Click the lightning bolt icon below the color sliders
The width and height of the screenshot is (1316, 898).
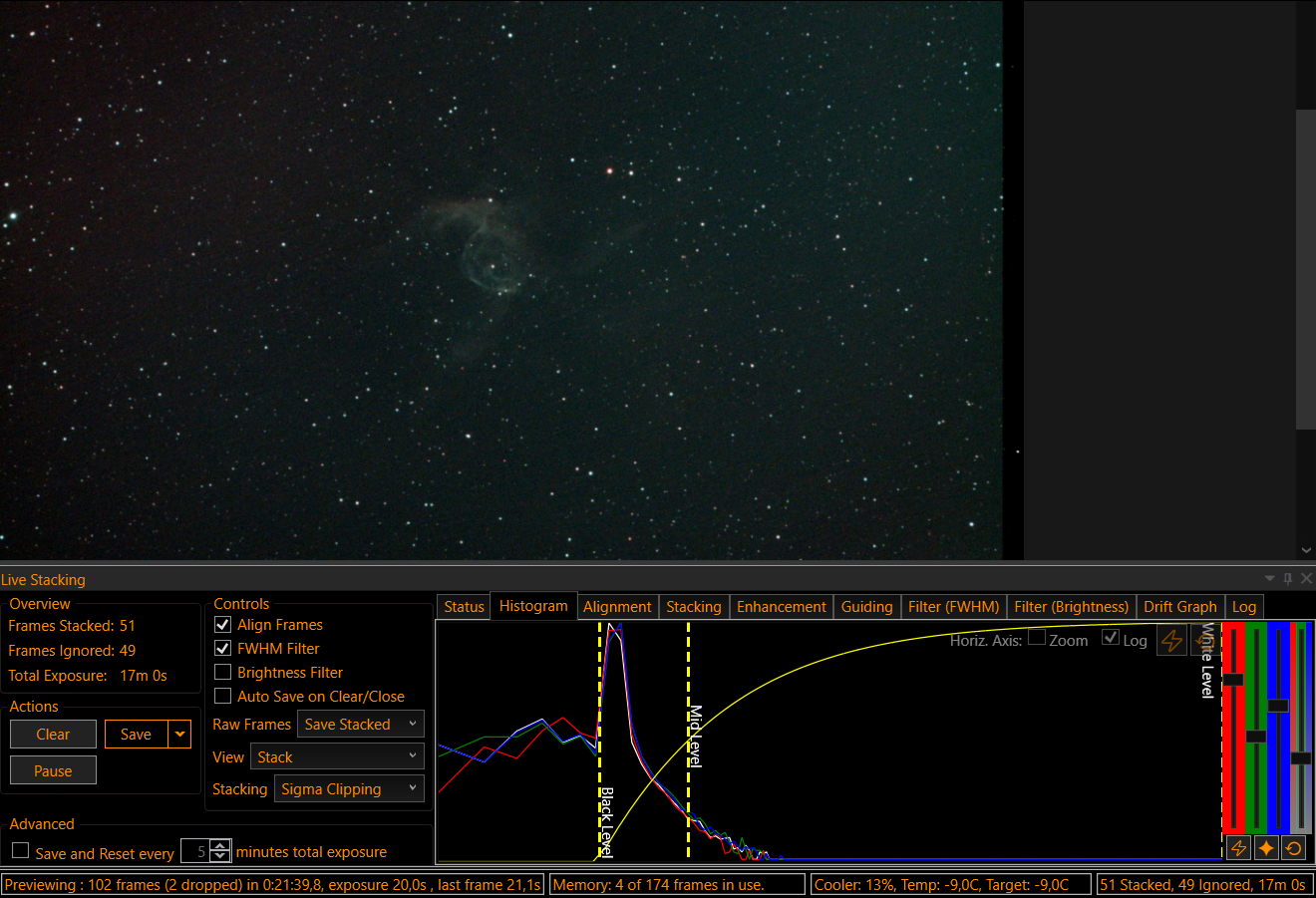[1238, 848]
